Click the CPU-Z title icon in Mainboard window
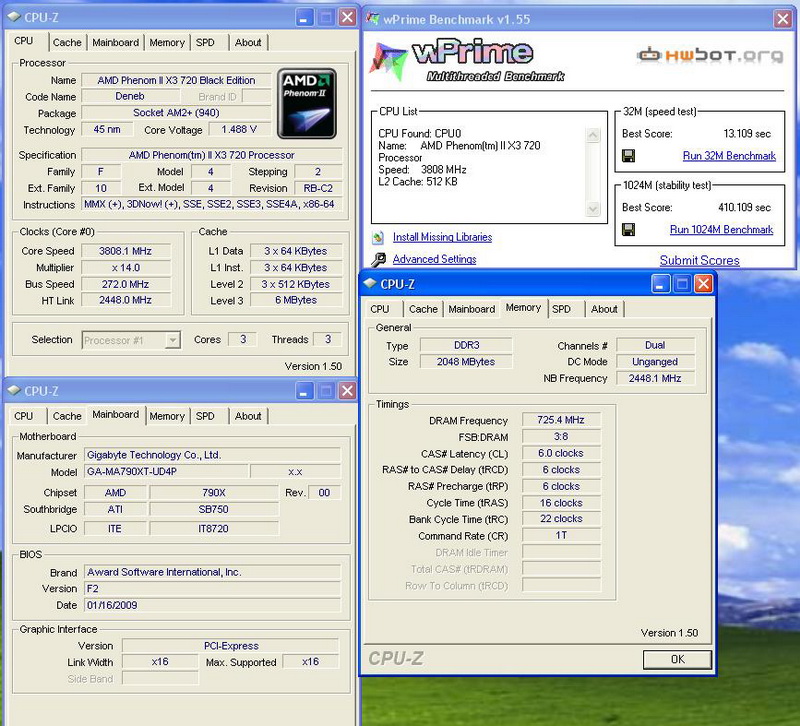 click(14, 391)
